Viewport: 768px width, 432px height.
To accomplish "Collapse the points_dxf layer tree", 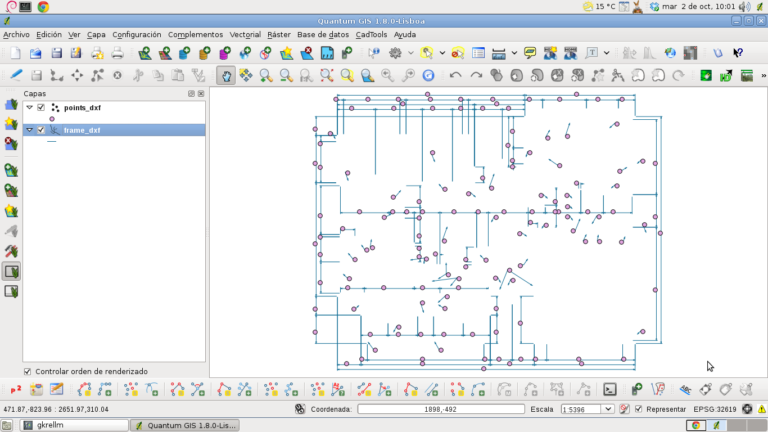I will [29, 107].
